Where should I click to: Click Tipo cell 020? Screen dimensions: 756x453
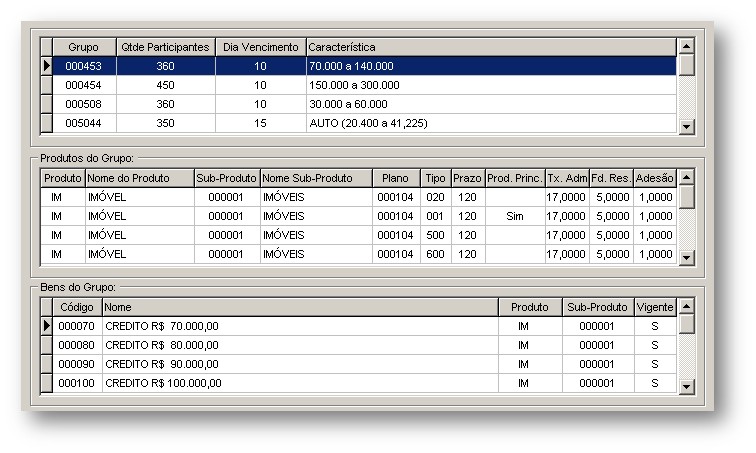tap(435, 197)
